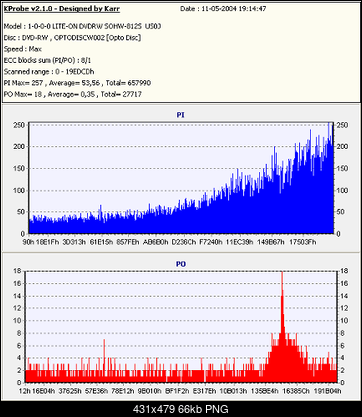Viewport: 362px width, 417px height.
Task: Click the isolated red PO spike reaching 7
Action: click(104, 361)
